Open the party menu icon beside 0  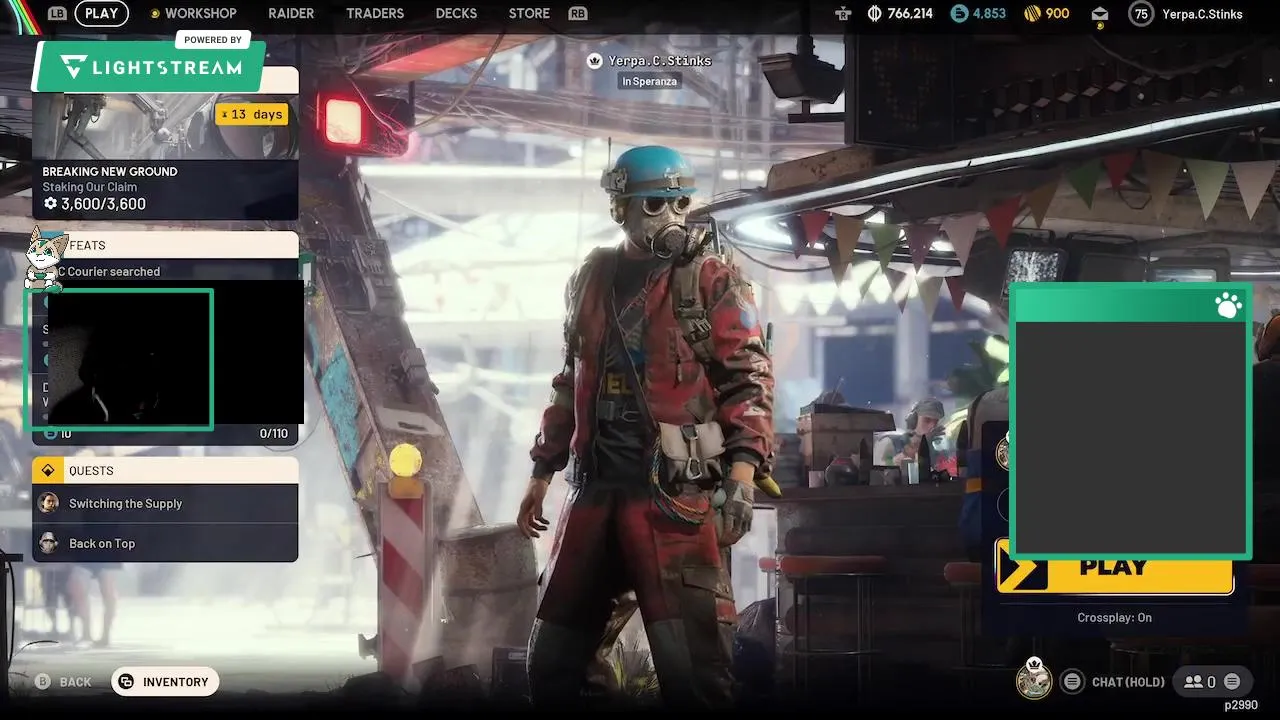tap(1232, 682)
